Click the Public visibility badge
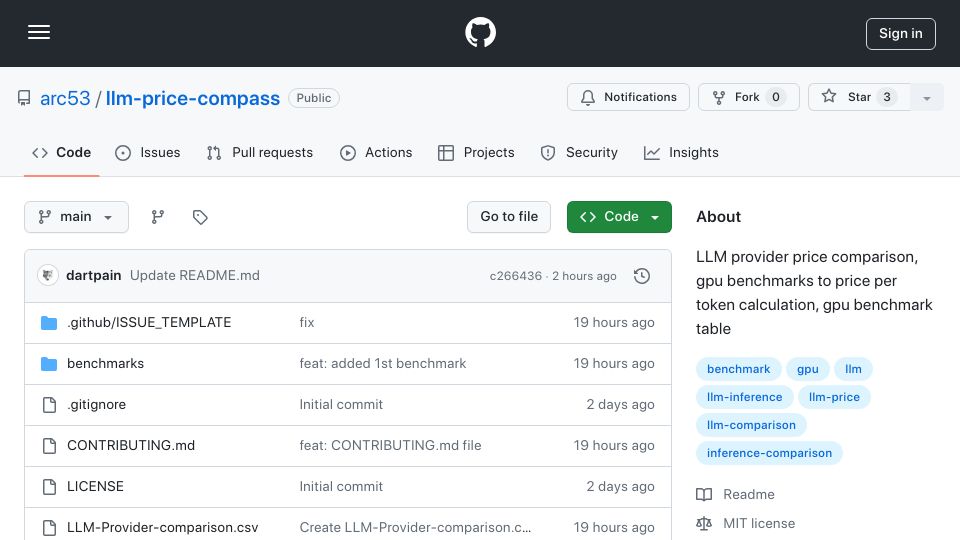The height and width of the screenshot is (540, 960). [x=313, y=98]
